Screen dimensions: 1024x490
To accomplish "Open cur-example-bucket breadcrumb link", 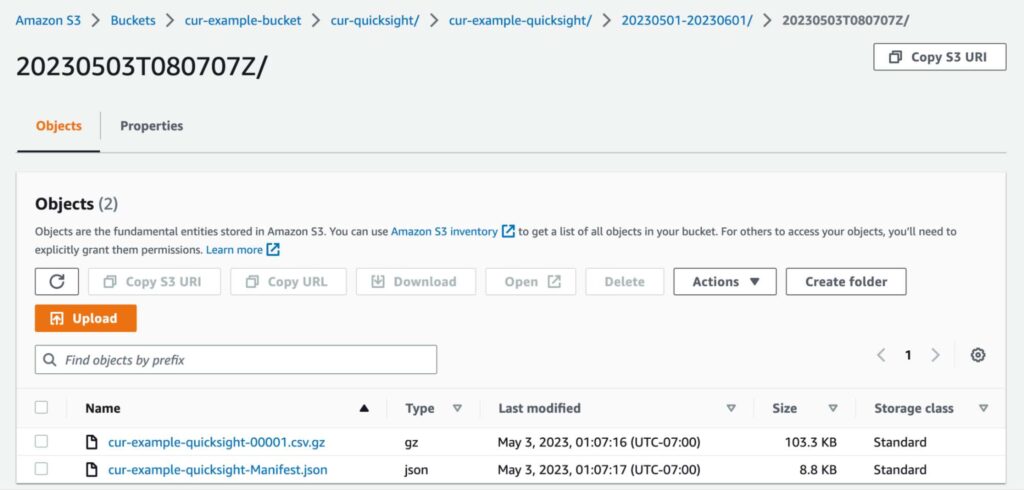I will click(x=243, y=20).
